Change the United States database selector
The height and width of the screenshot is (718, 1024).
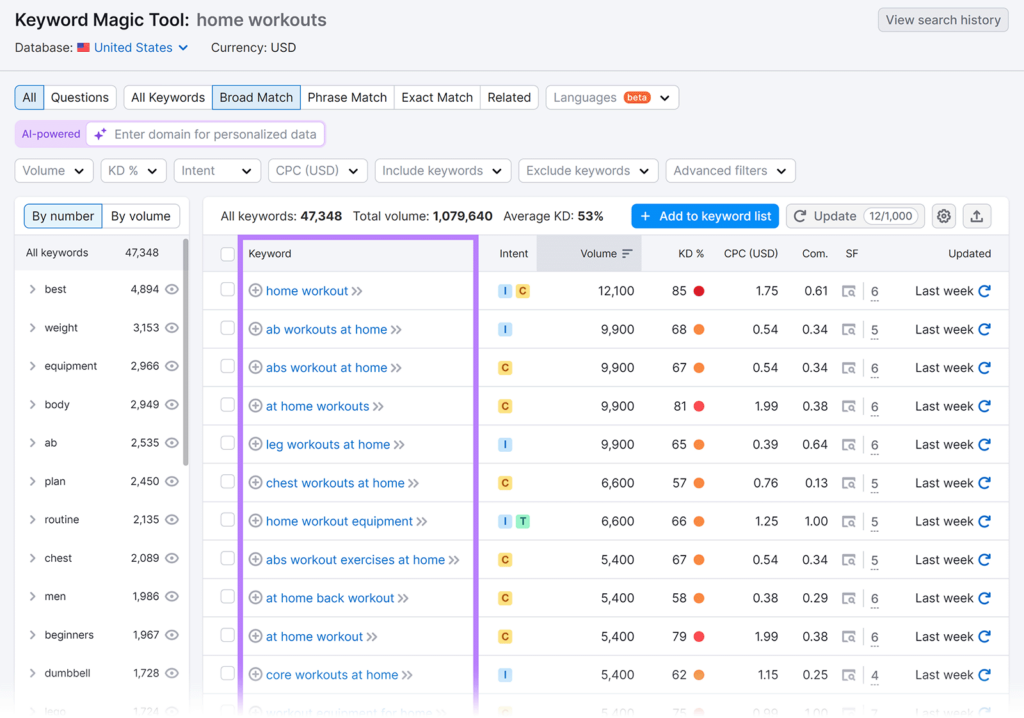[x=133, y=48]
